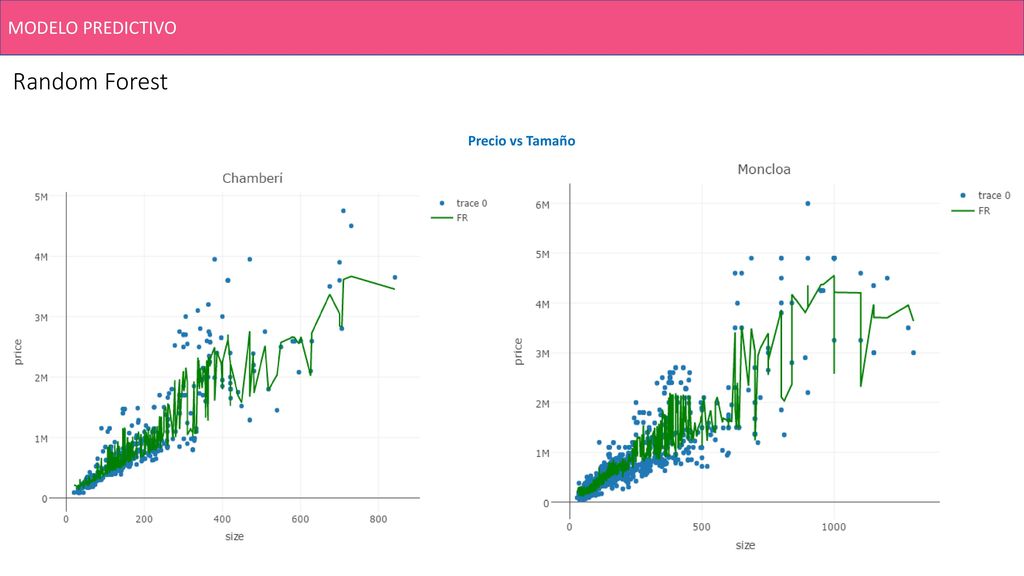Click the 500 tick on Moncloa x-axis
This screenshot has width=1024, height=576.
click(x=701, y=526)
